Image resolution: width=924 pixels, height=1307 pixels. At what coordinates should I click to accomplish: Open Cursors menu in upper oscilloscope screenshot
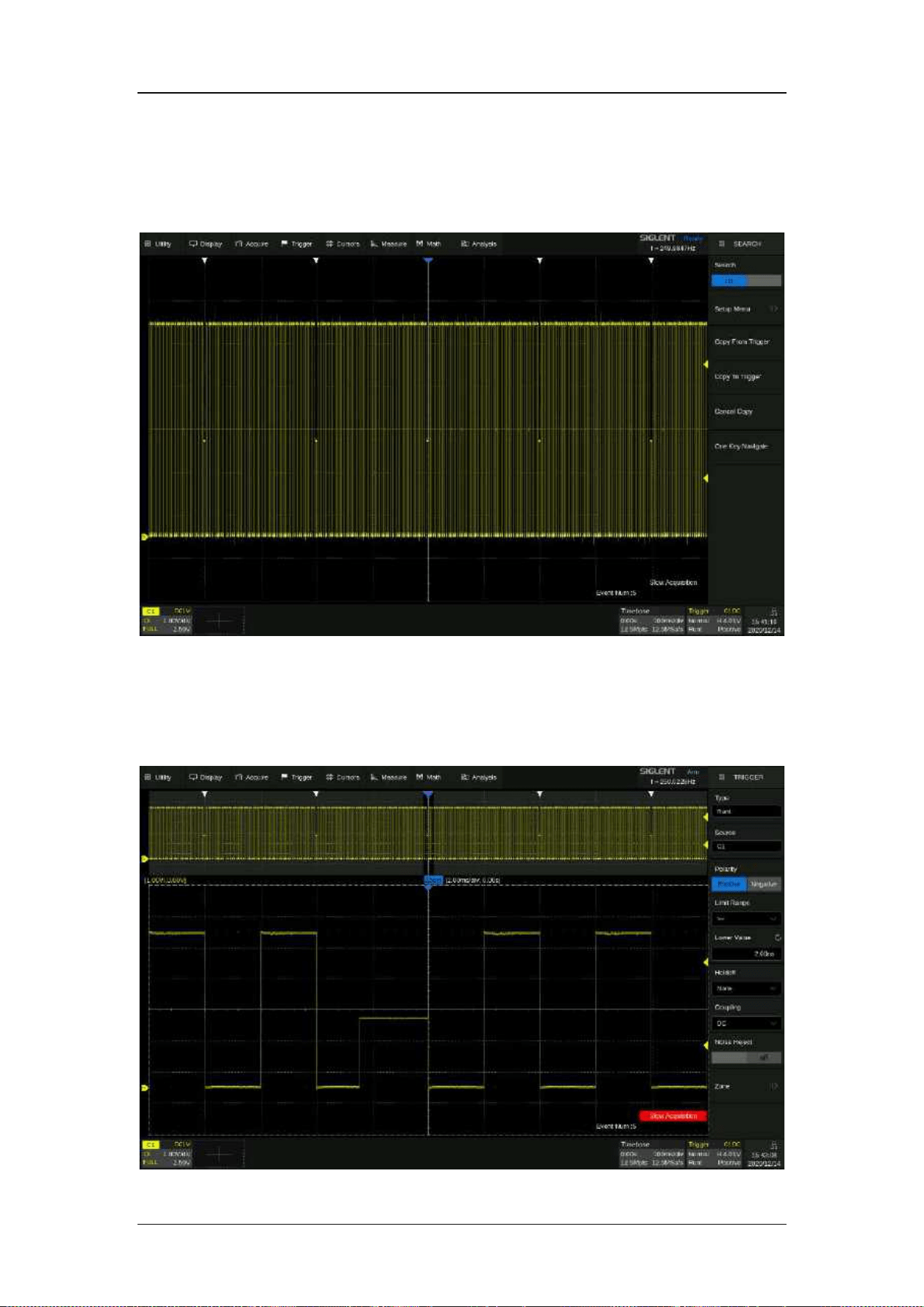[343, 244]
